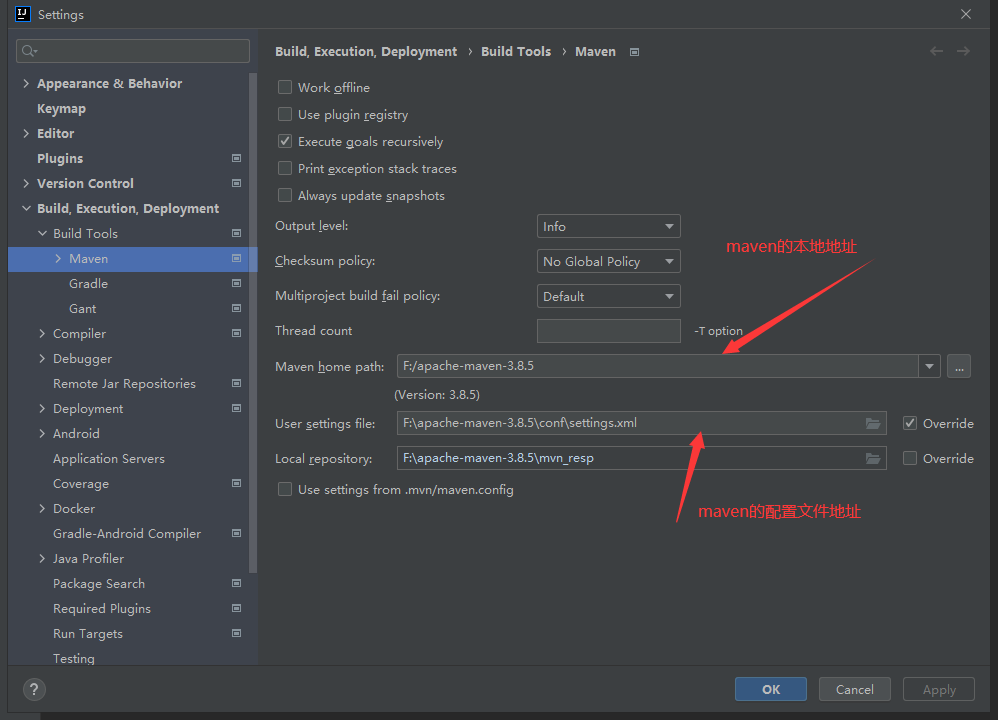This screenshot has width=998, height=720.
Task: Click the forward navigation arrow
Action: (x=963, y=51)
